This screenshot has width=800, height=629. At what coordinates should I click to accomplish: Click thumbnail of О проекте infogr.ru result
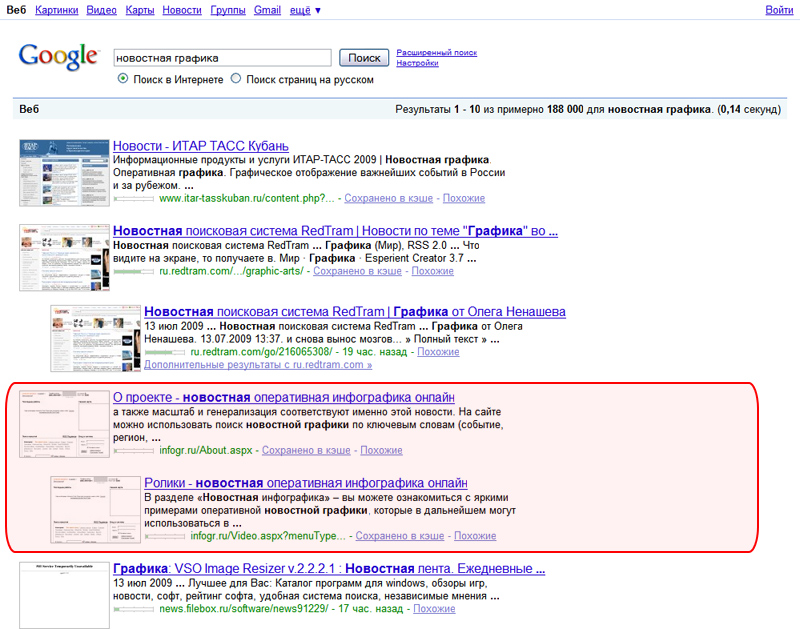tap(65, 424)
